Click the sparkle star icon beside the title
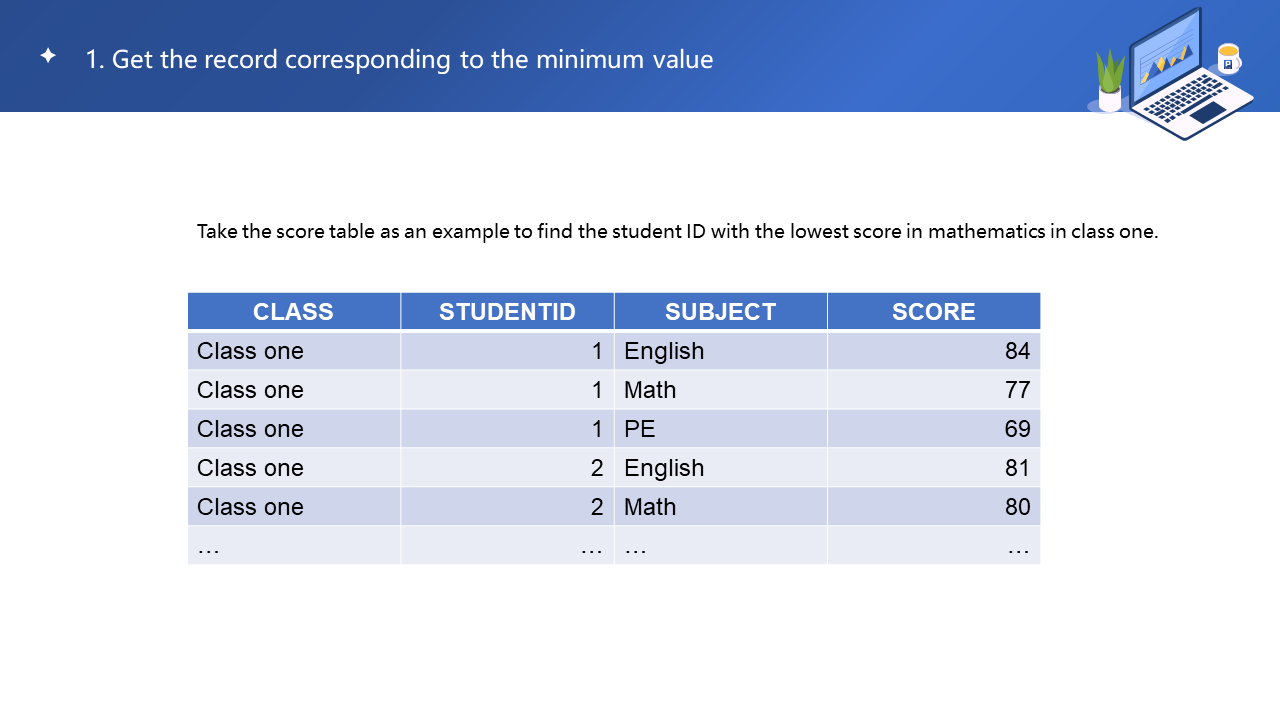The height and width of the screenshot is (720, 1280). (x=48, y=56)
